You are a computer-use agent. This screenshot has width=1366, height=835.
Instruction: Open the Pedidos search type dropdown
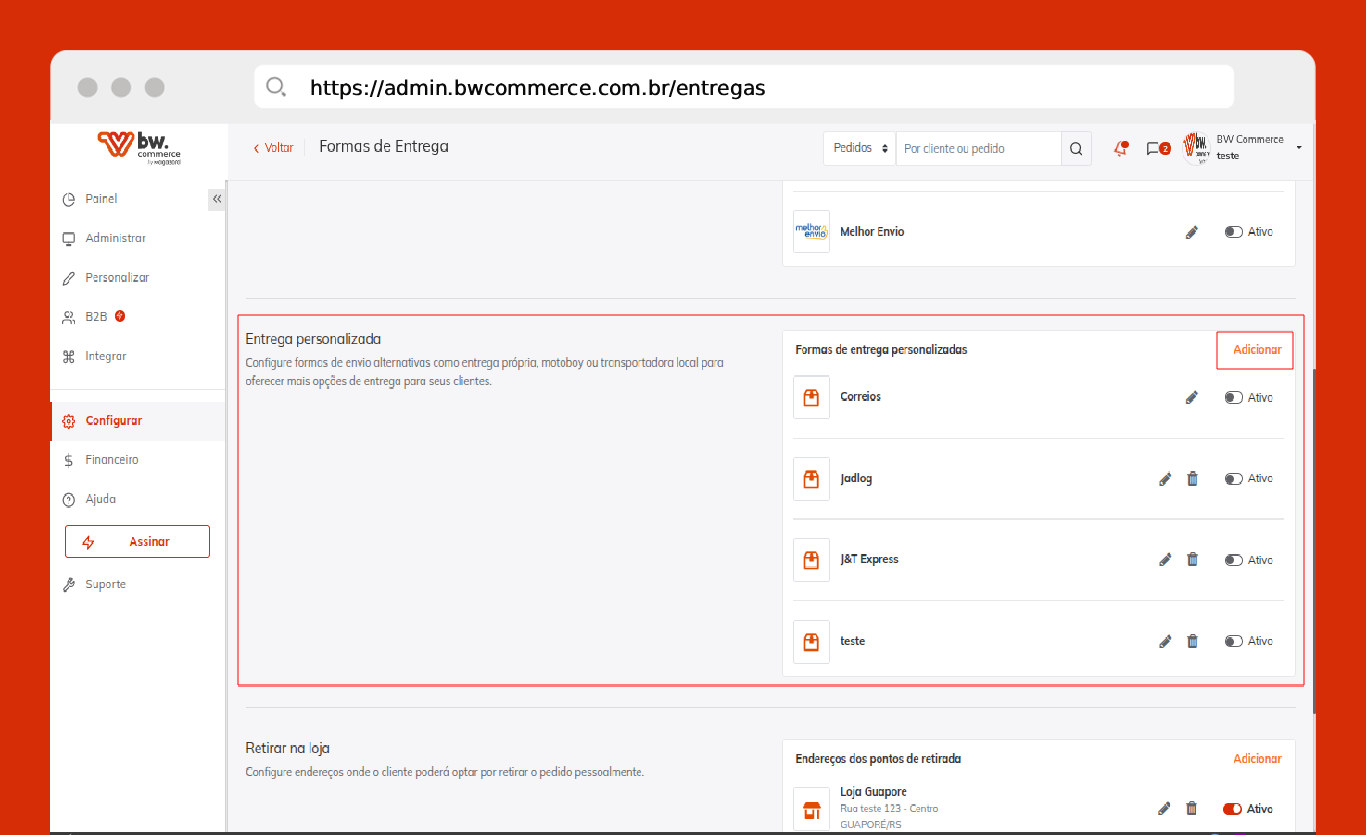click(860, 148)
